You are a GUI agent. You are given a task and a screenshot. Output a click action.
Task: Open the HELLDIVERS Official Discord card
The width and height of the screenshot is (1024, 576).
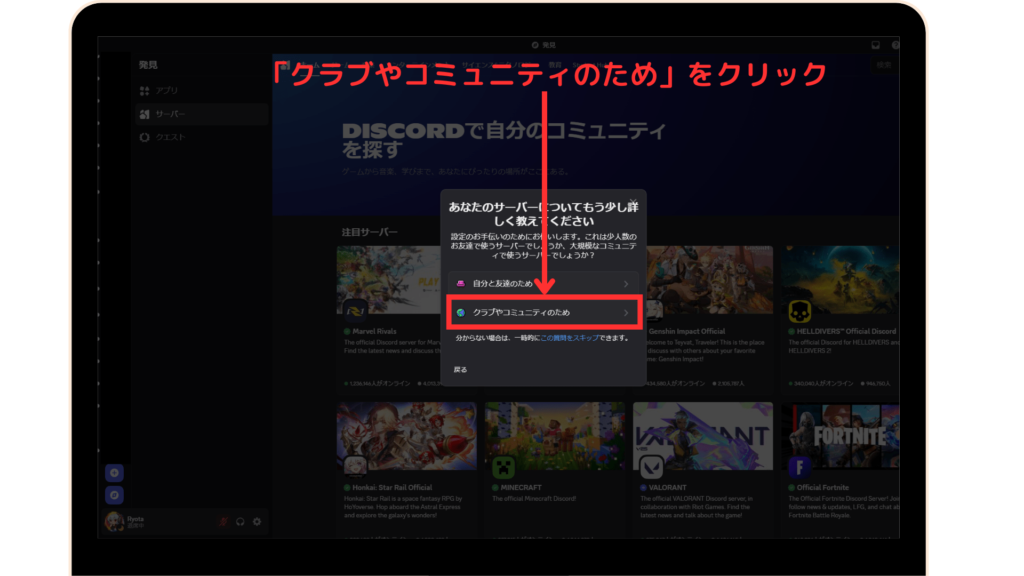click(841, 319)
